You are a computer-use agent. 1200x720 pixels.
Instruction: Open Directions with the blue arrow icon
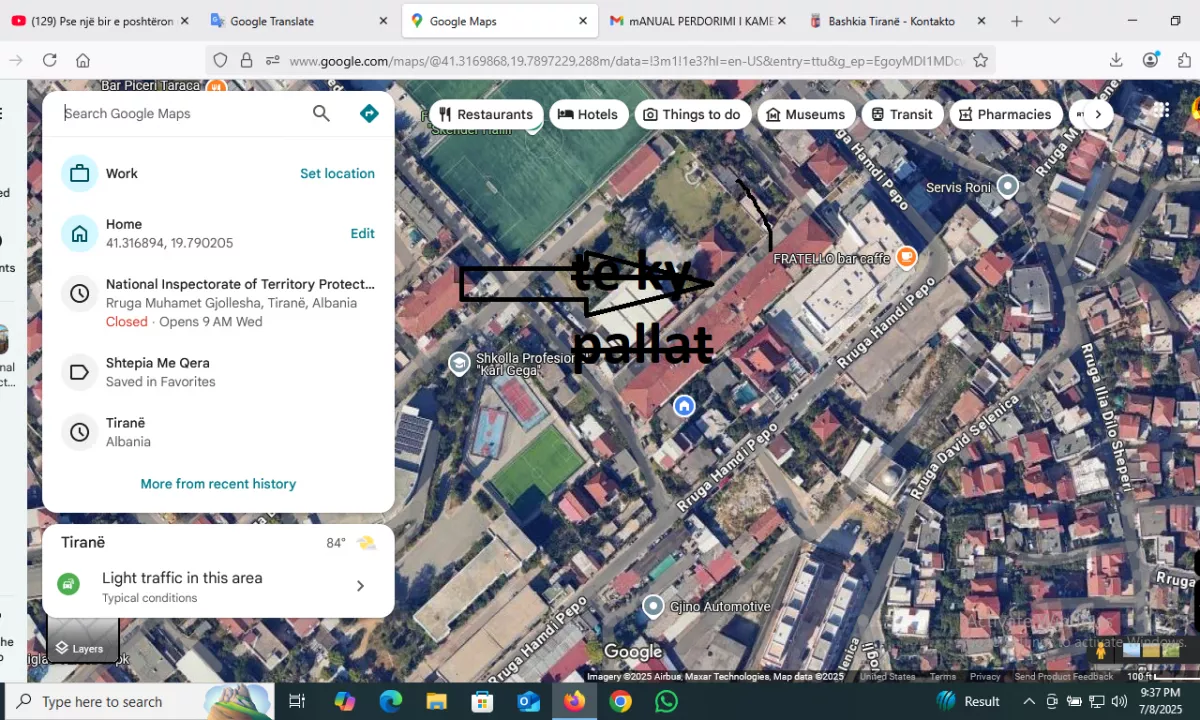(369, 113)
